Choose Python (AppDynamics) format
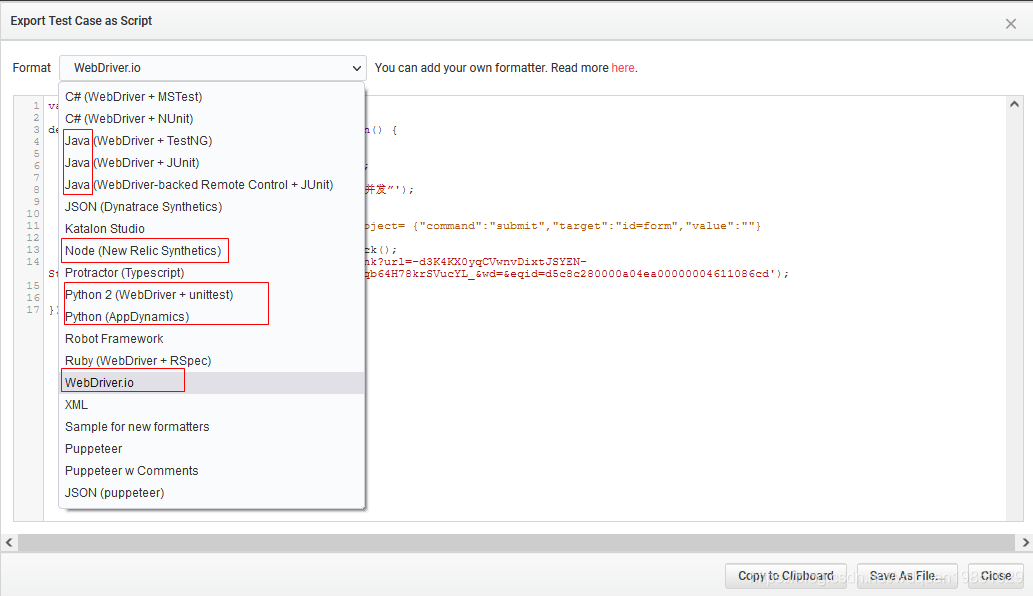Viewport: 1033px width, 596px height. point(211,317)
